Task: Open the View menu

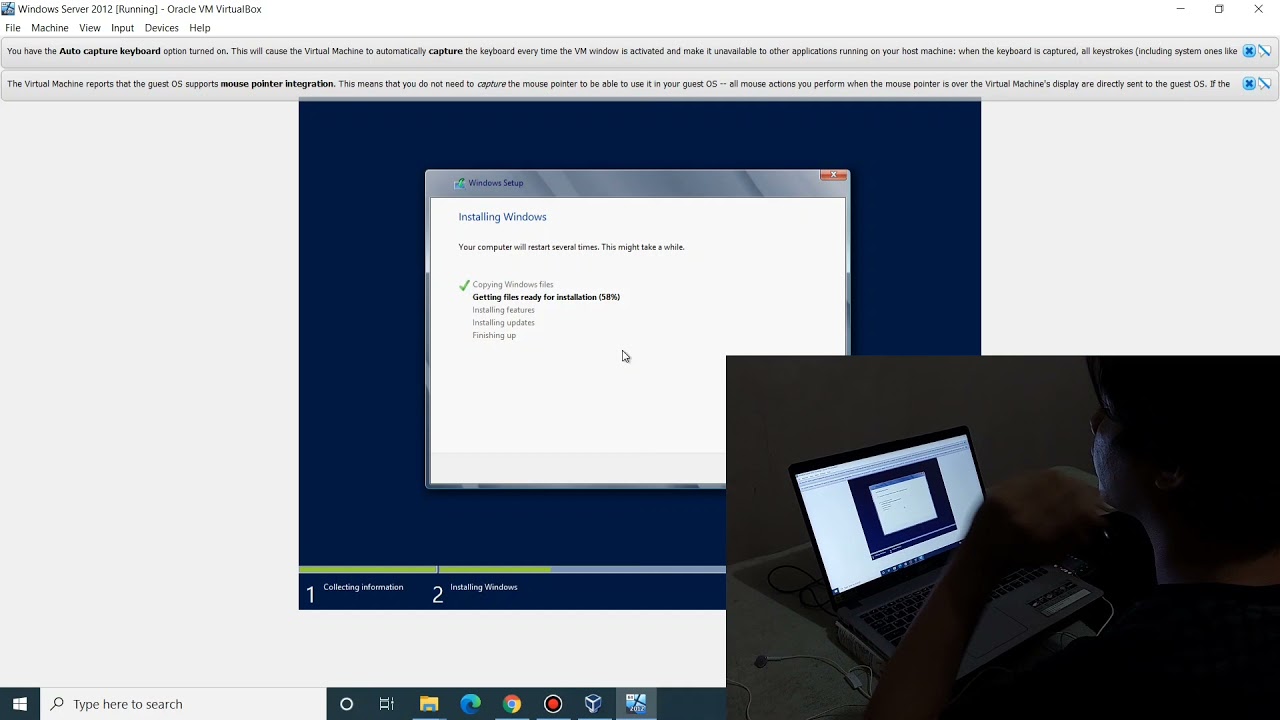Action: [x=90, y=28]
